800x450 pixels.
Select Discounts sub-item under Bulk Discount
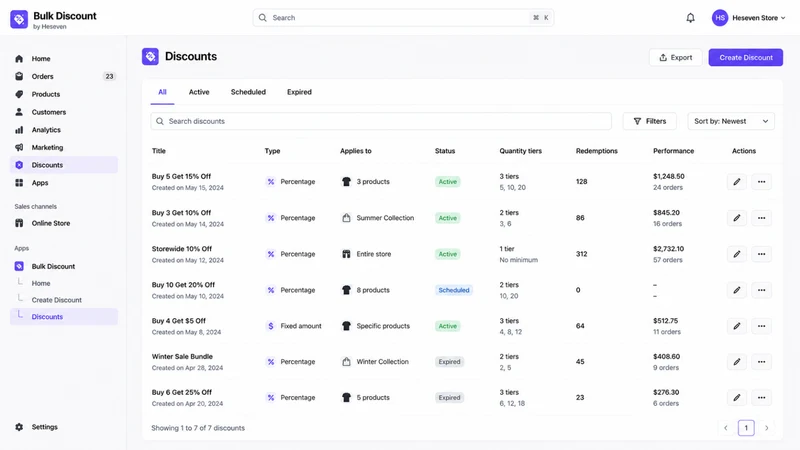tap(64, 317)
